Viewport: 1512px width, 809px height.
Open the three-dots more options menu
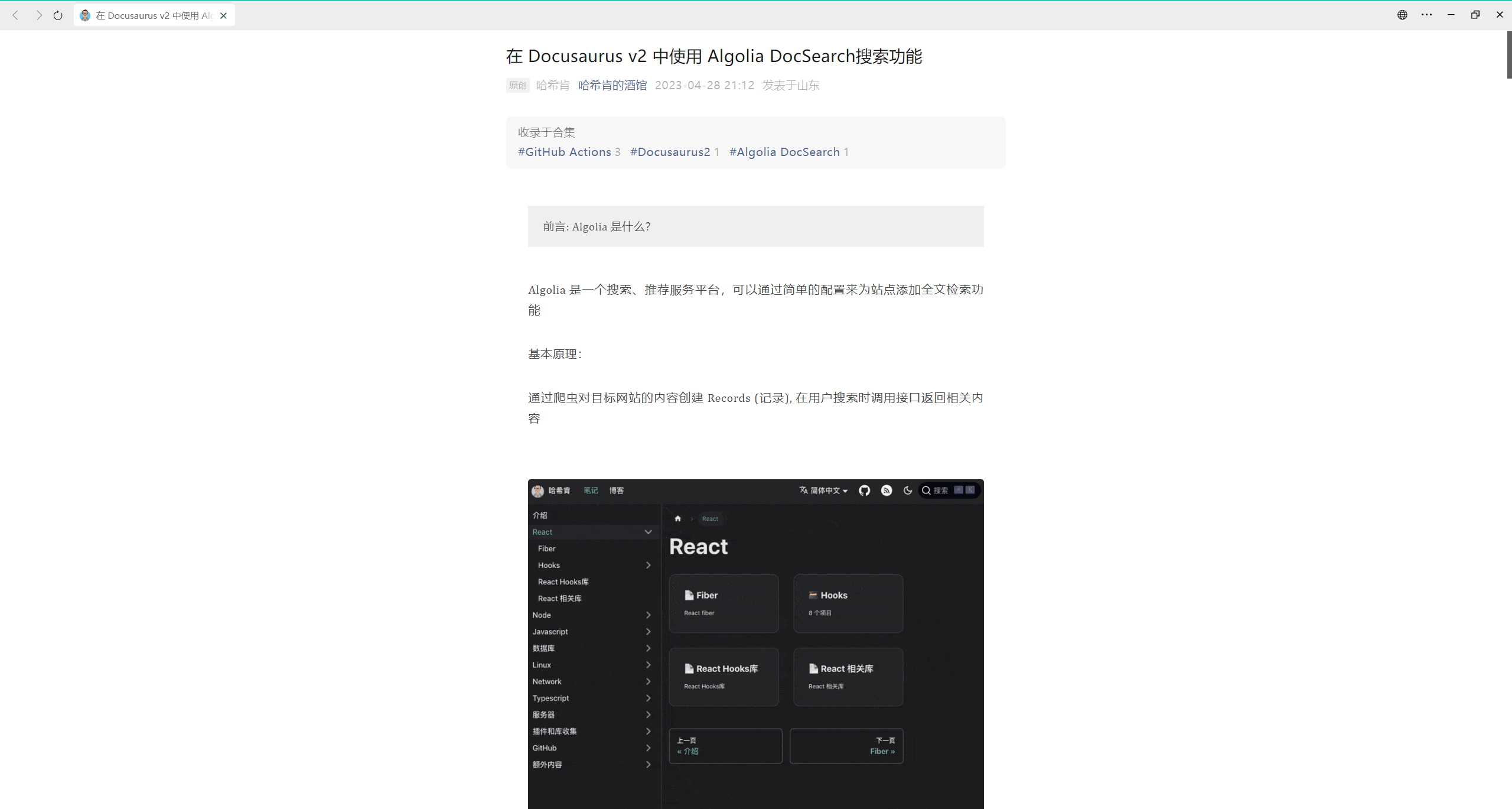click(1426, 15)
